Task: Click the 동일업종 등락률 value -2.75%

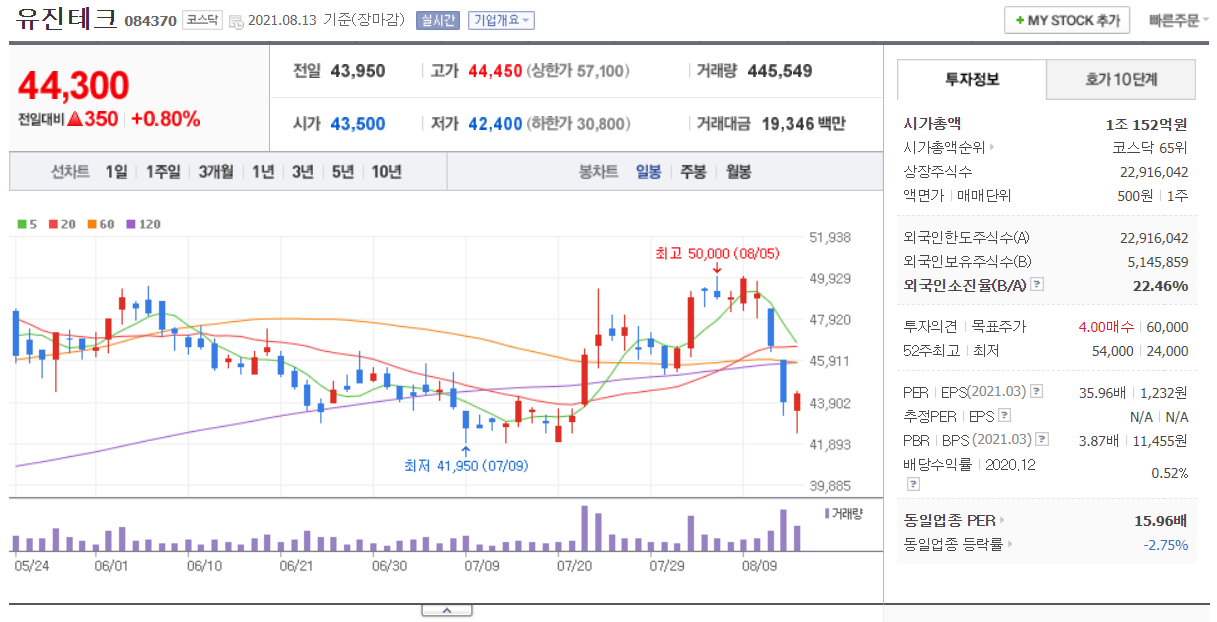Action: [x=1166, y=545]
